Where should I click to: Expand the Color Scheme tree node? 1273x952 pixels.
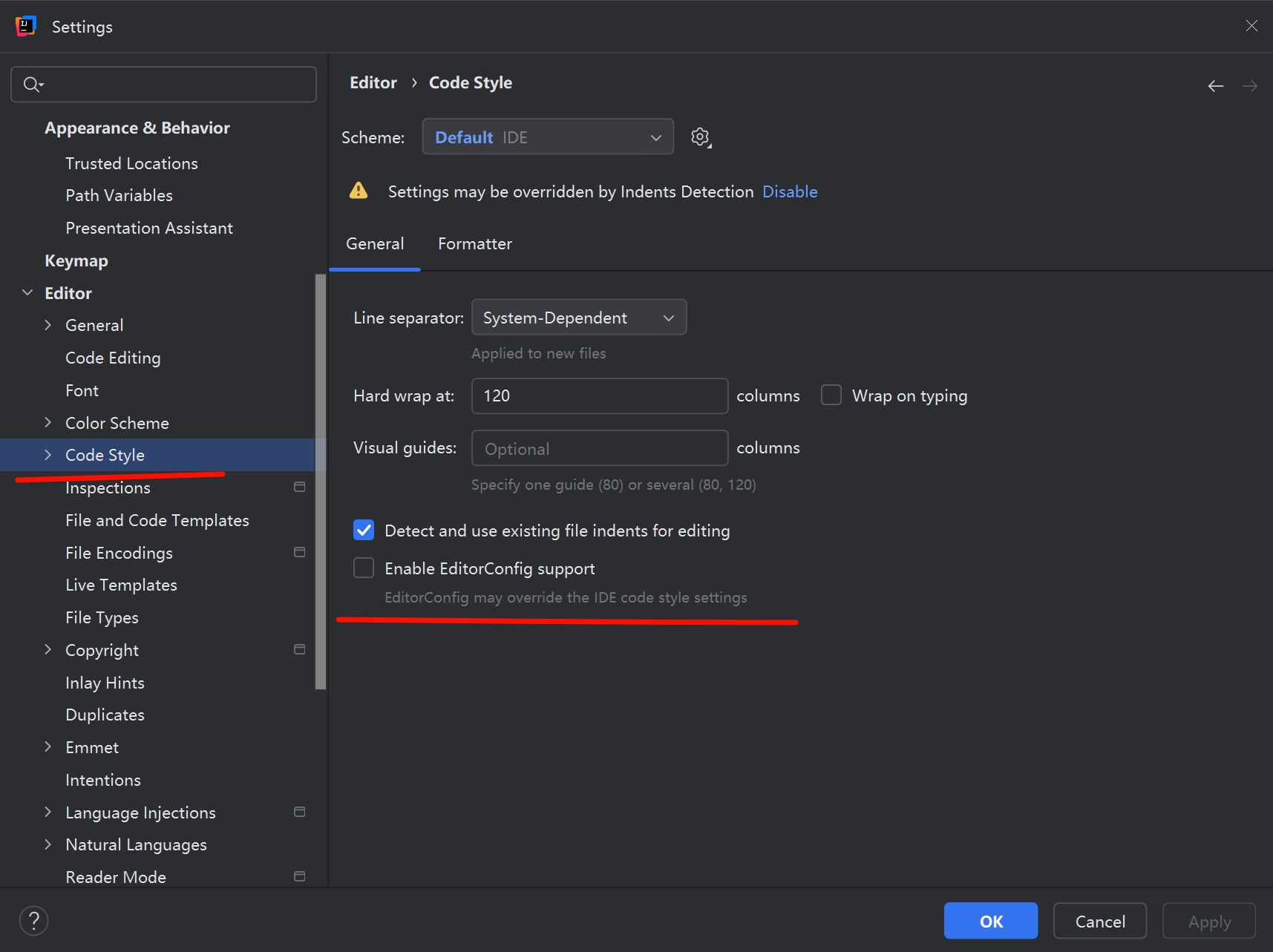(x=48, y=423)
